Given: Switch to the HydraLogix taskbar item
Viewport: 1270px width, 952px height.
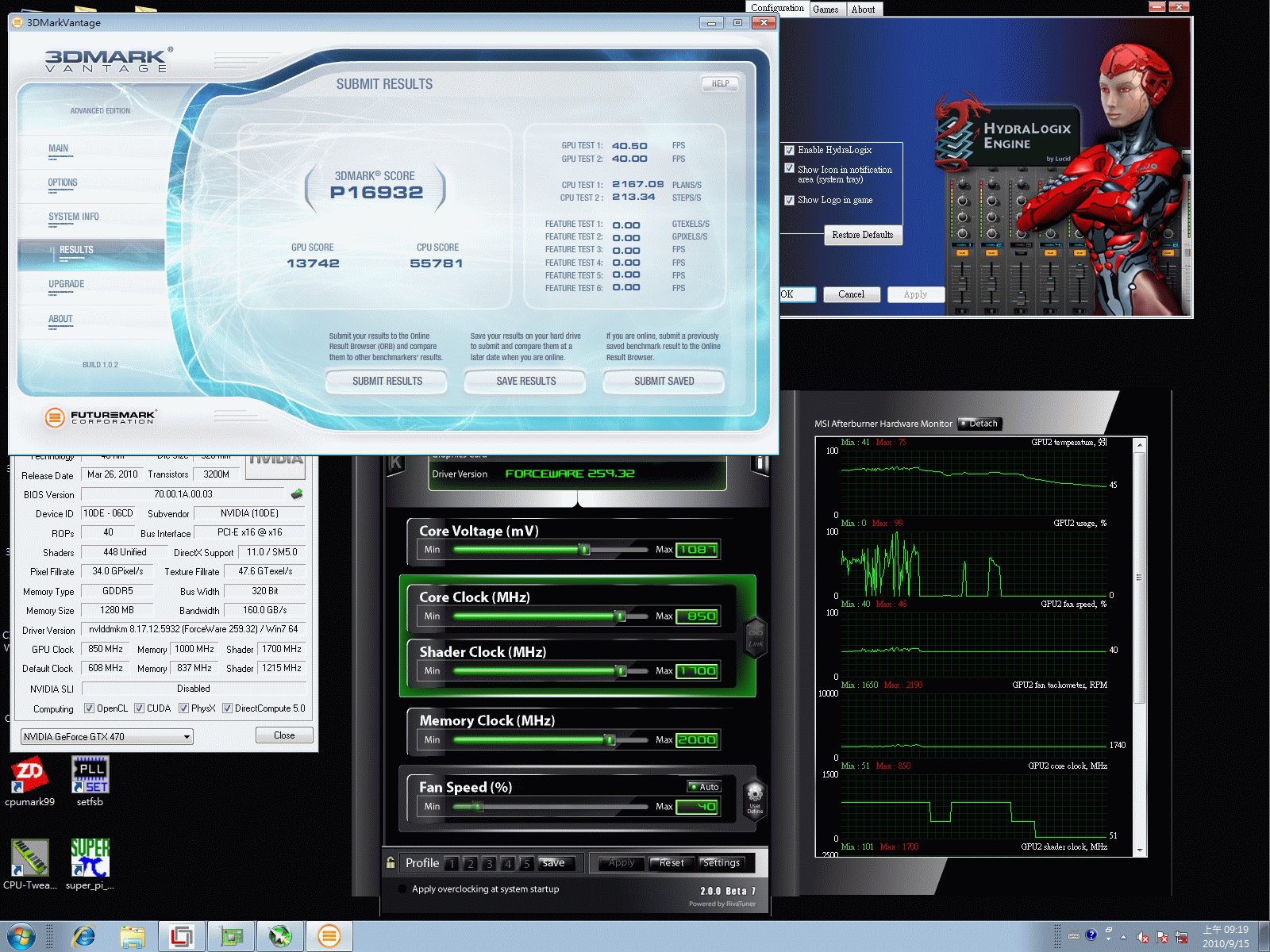Looking at the screenshot, I should point(182,937).
